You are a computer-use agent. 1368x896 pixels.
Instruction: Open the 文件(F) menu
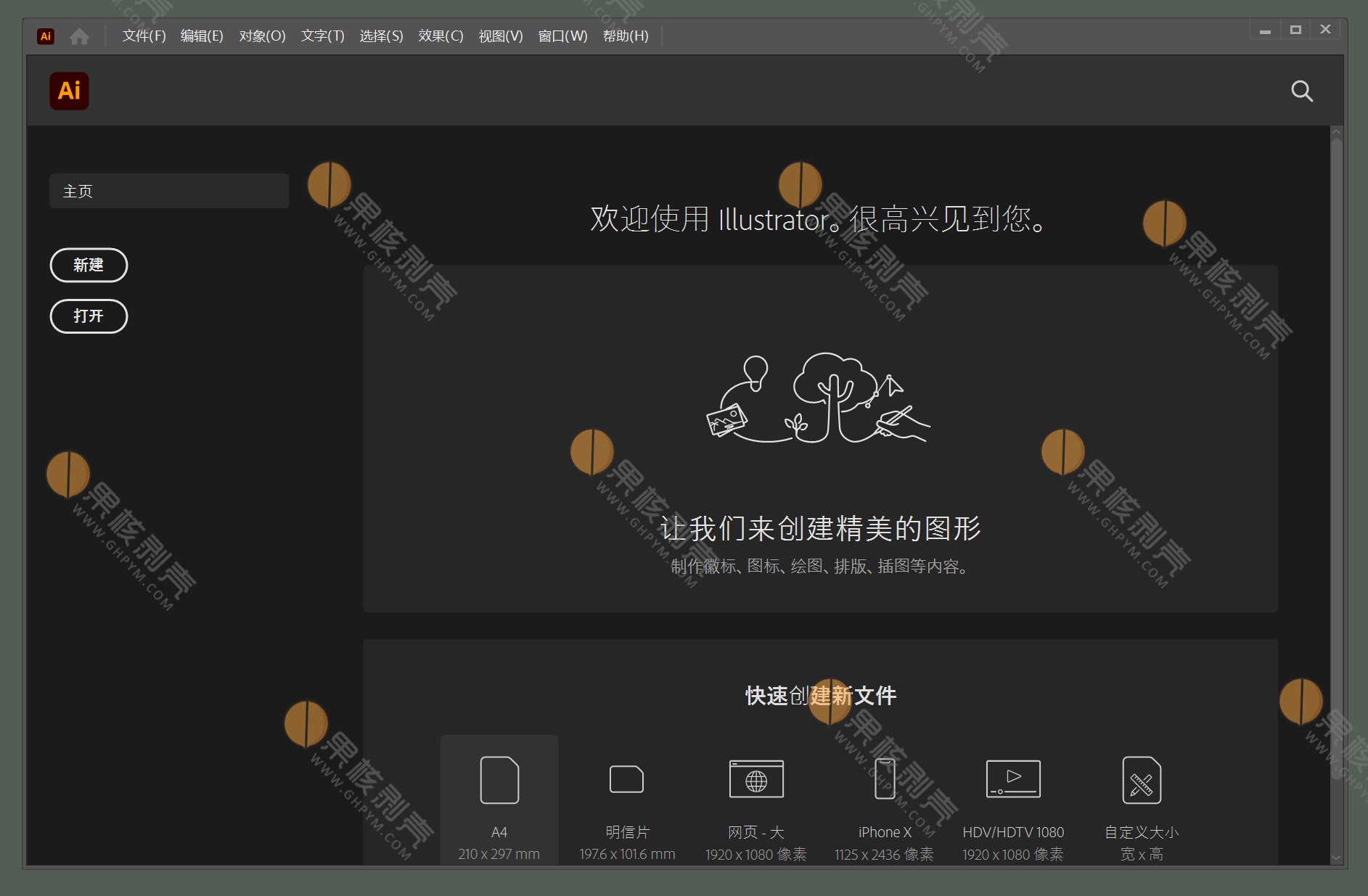(x=144, y=36)
